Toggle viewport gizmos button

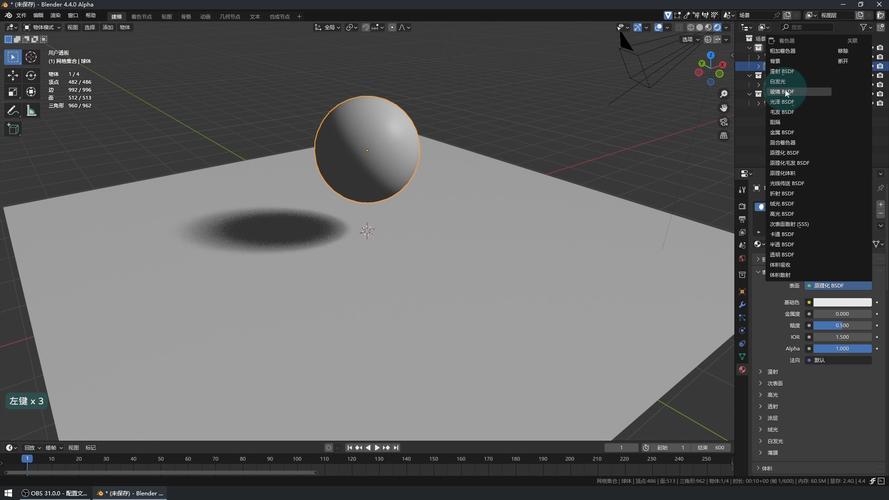coord(637,27)
